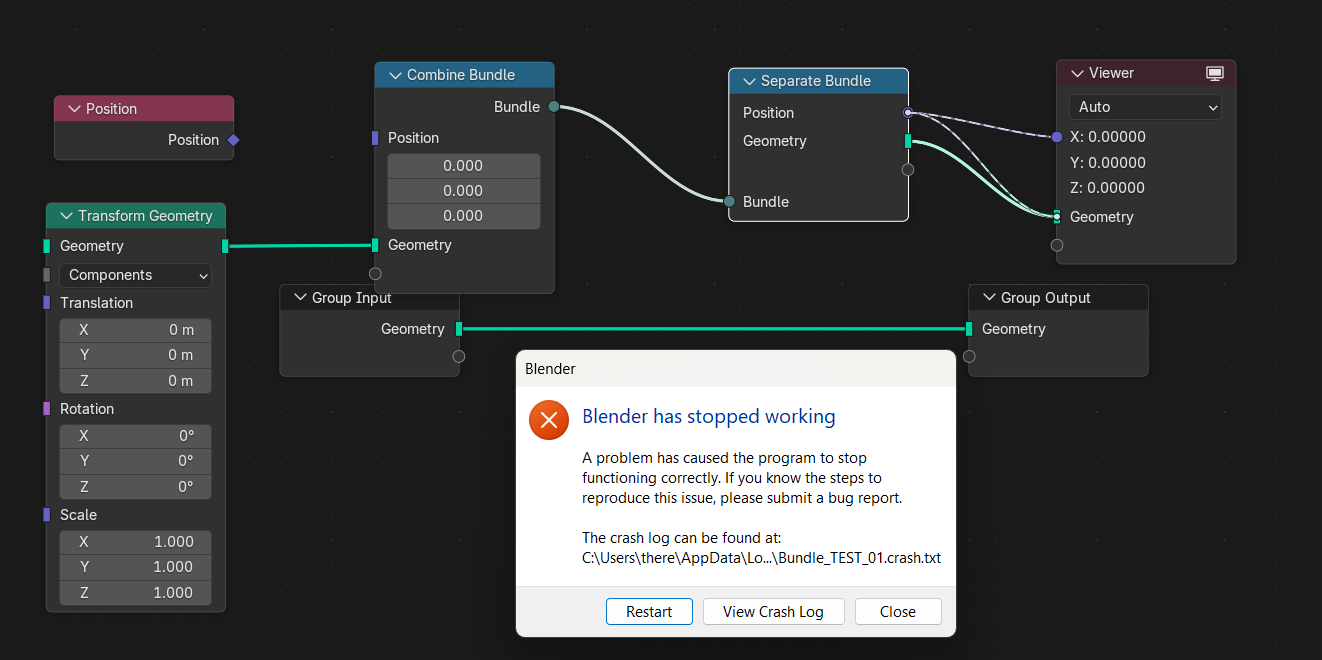Click Group Output's Geometry input socket
This screenshot has width=1322, height=660.
(x=969, y=329)
